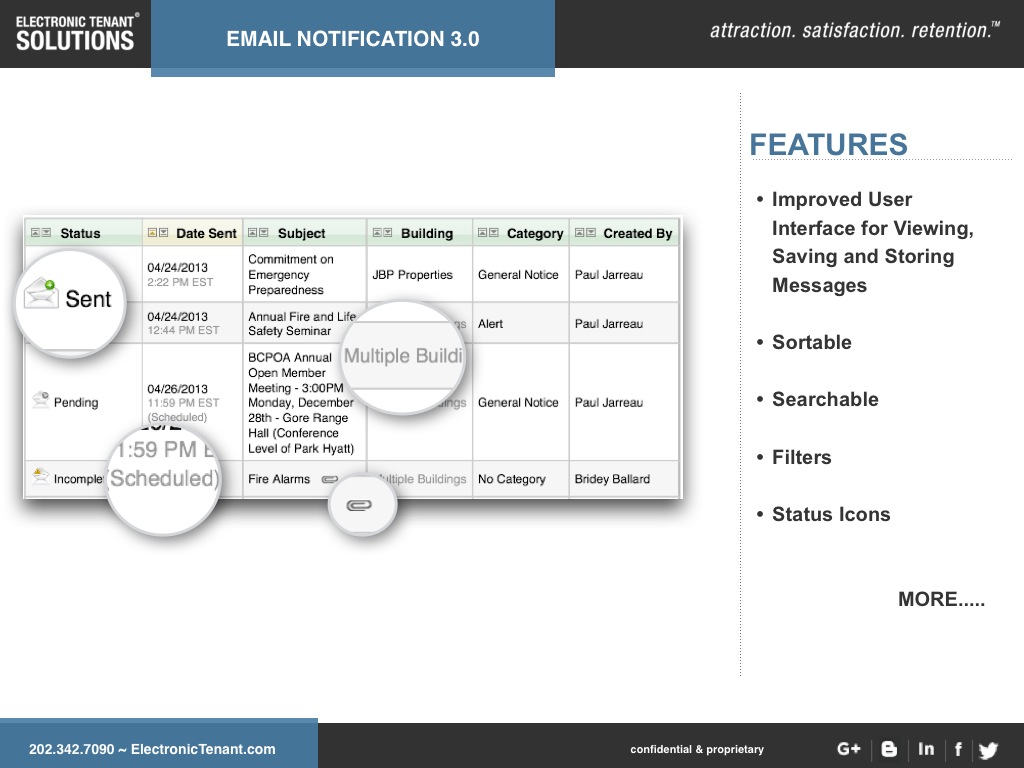This screenshot has height=768, width=1024.
Task: Click the Google+ icon in footer
Action: point(849,749)
